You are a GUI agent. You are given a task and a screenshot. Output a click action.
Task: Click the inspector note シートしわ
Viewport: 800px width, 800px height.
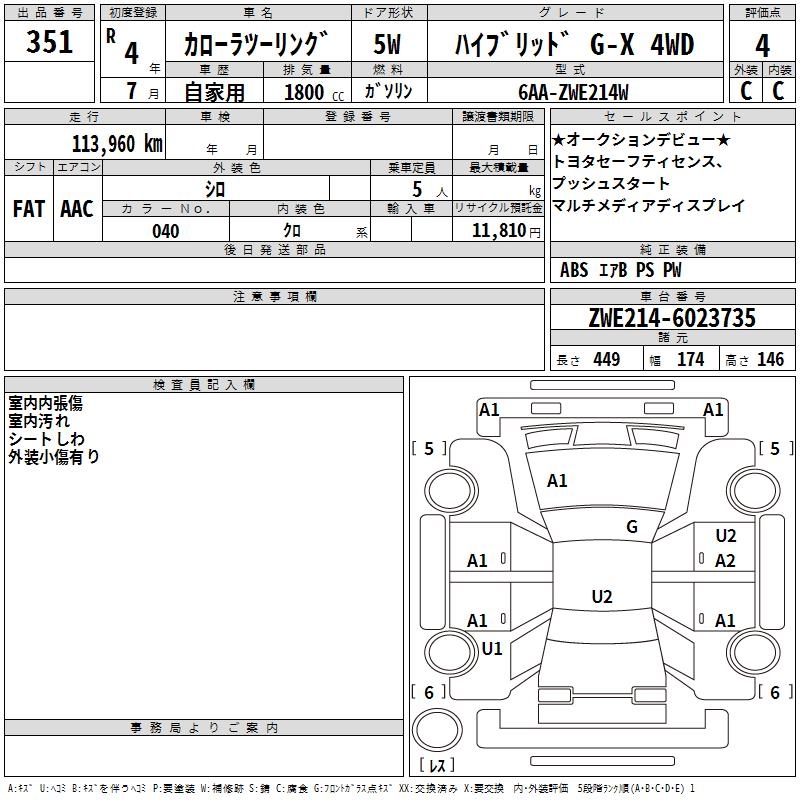[x=46, y=439]
